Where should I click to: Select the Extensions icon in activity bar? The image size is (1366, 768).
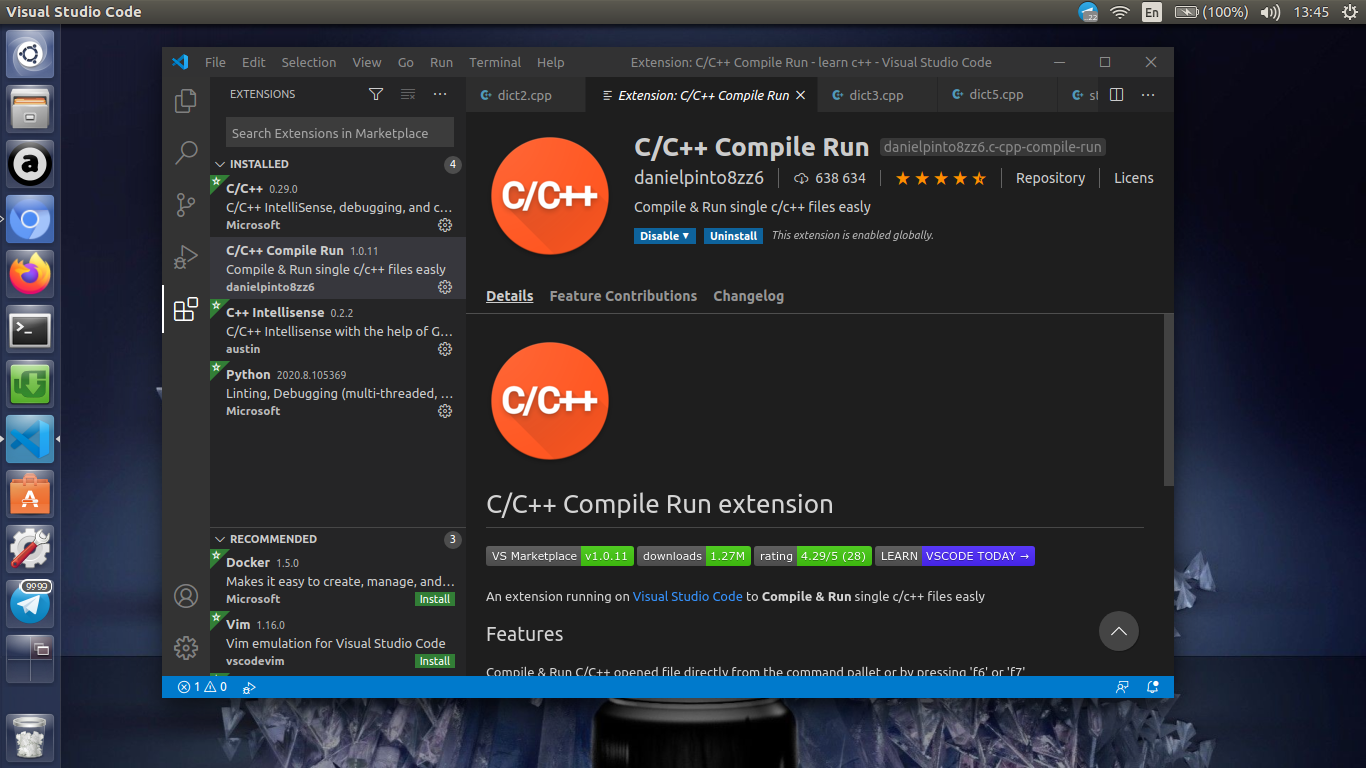tap(186, 309)
